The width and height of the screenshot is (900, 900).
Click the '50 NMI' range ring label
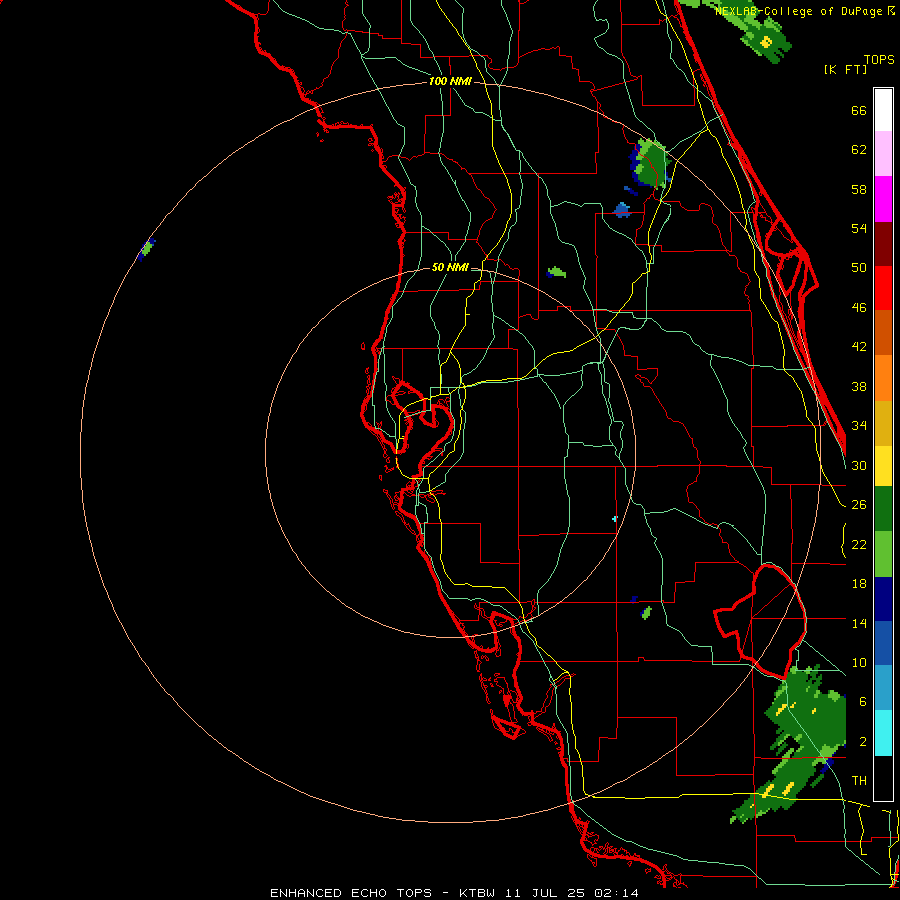pyautogui.click(x=450, y=267)
